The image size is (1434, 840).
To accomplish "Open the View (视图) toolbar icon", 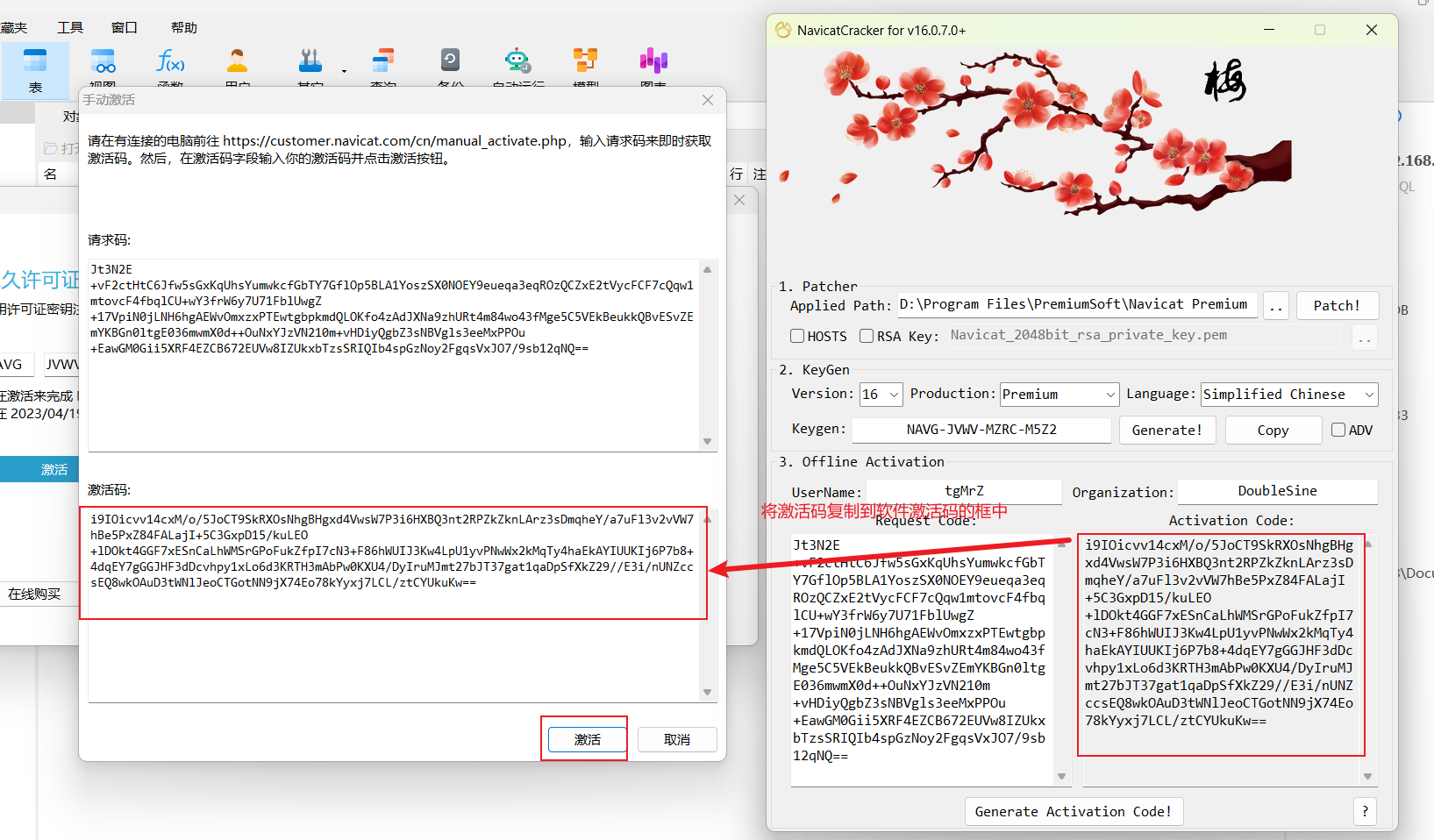I will tap(103, 63).
